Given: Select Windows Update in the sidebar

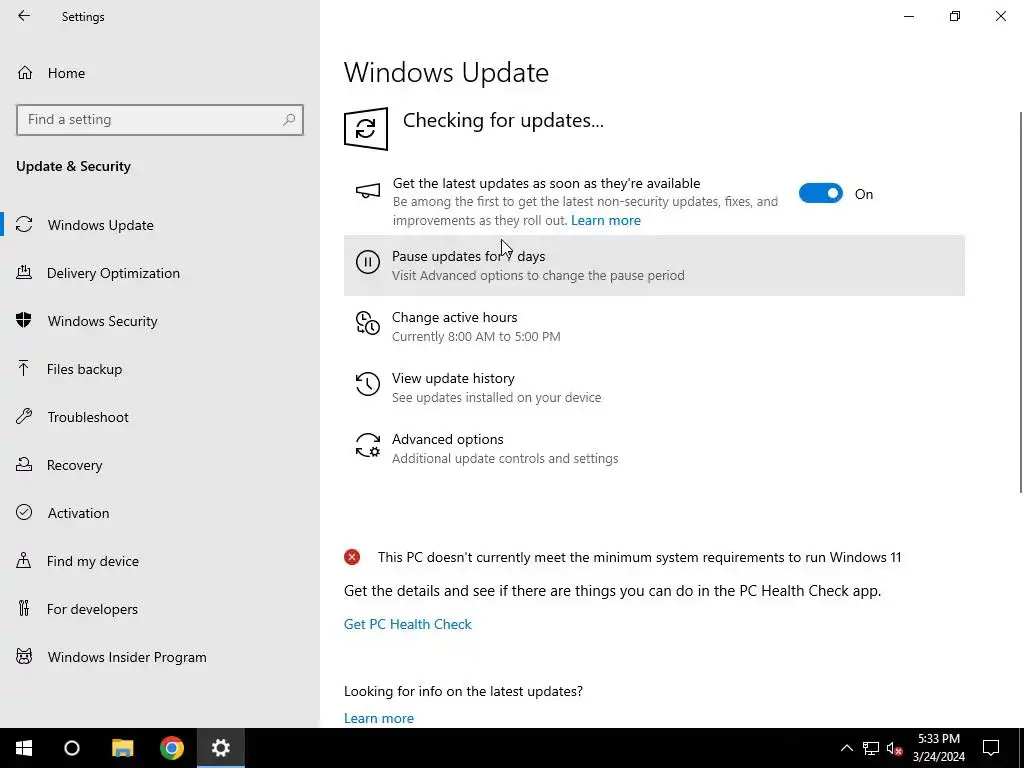Looking at the screenshot, I should coord(160,225).
